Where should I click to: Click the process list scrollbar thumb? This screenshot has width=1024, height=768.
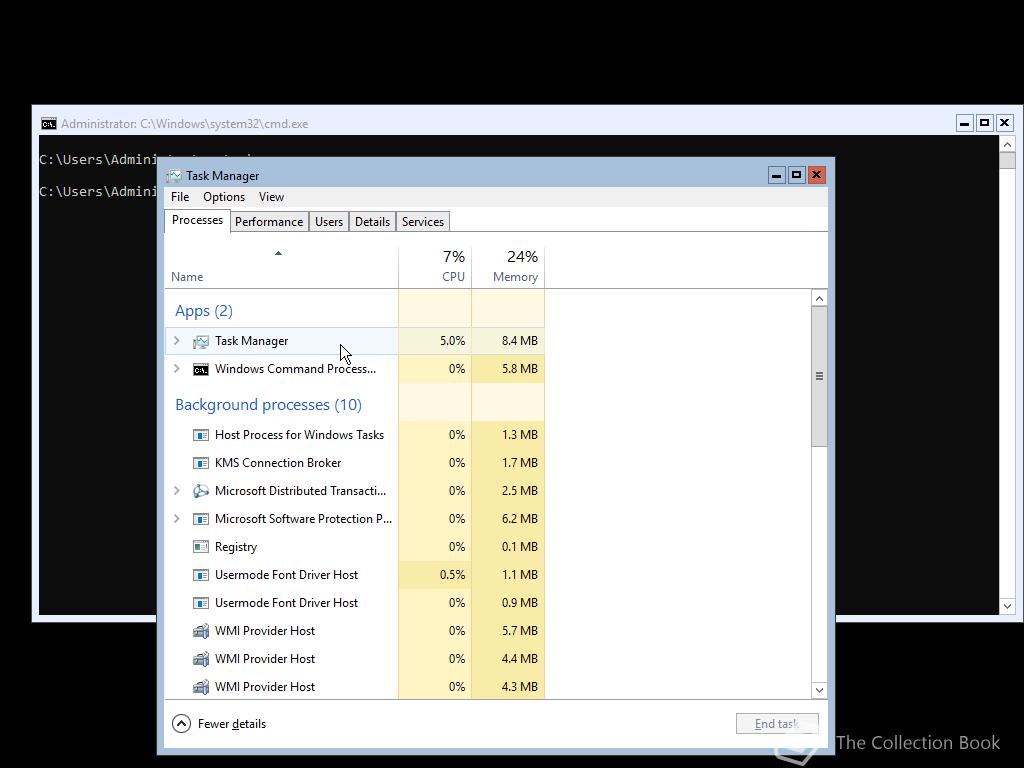coord(819,376)
